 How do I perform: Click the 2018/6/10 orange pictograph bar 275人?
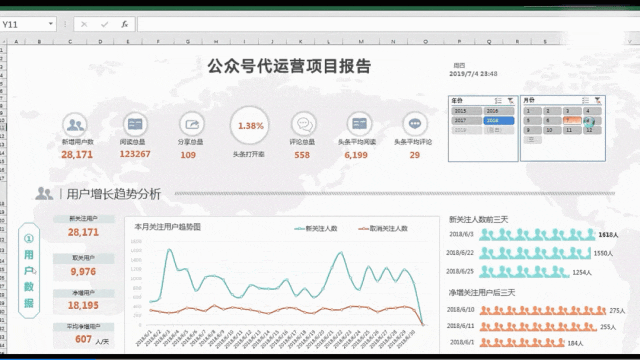(543, 311)
